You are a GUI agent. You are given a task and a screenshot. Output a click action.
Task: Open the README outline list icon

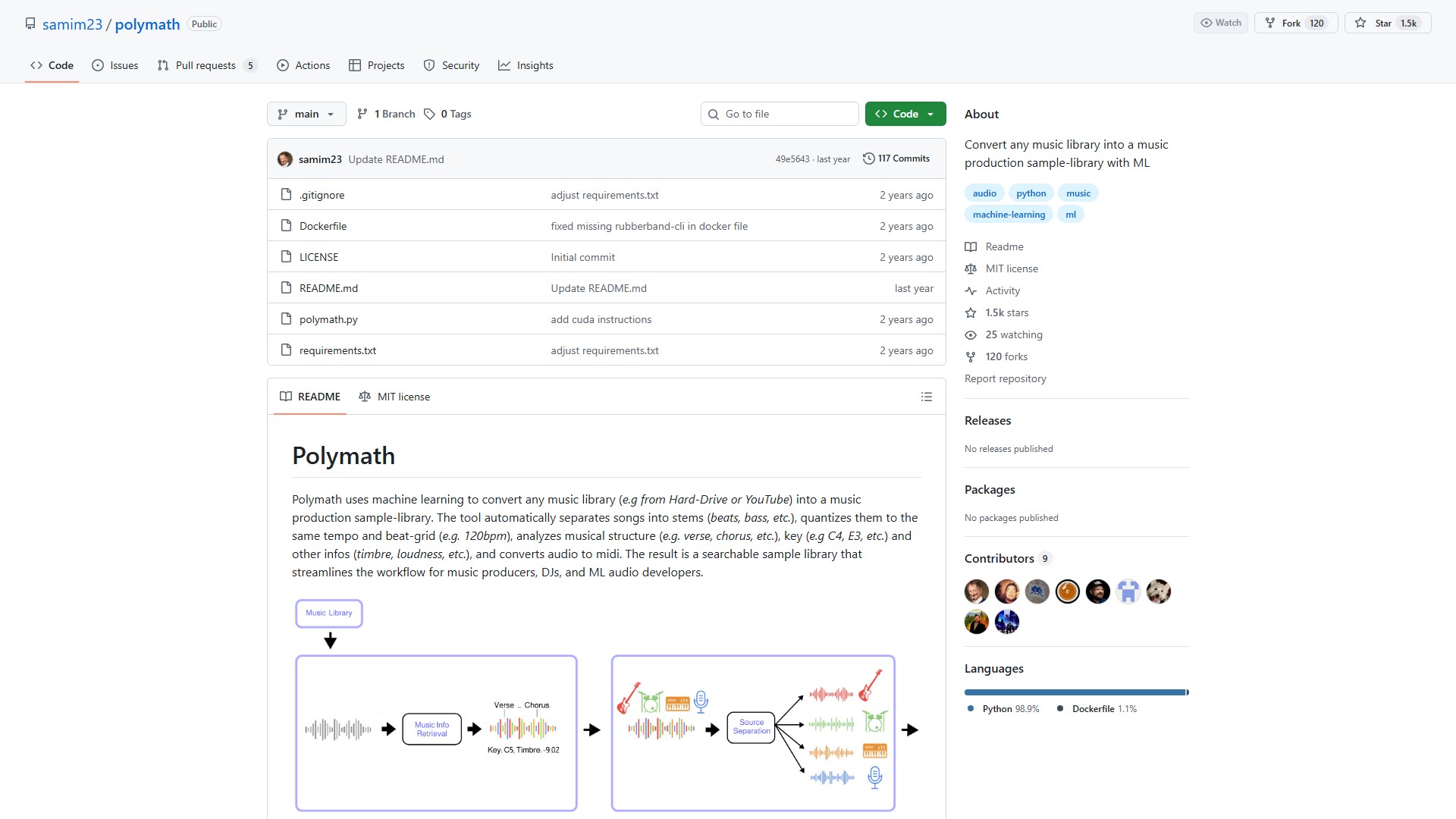926,397
